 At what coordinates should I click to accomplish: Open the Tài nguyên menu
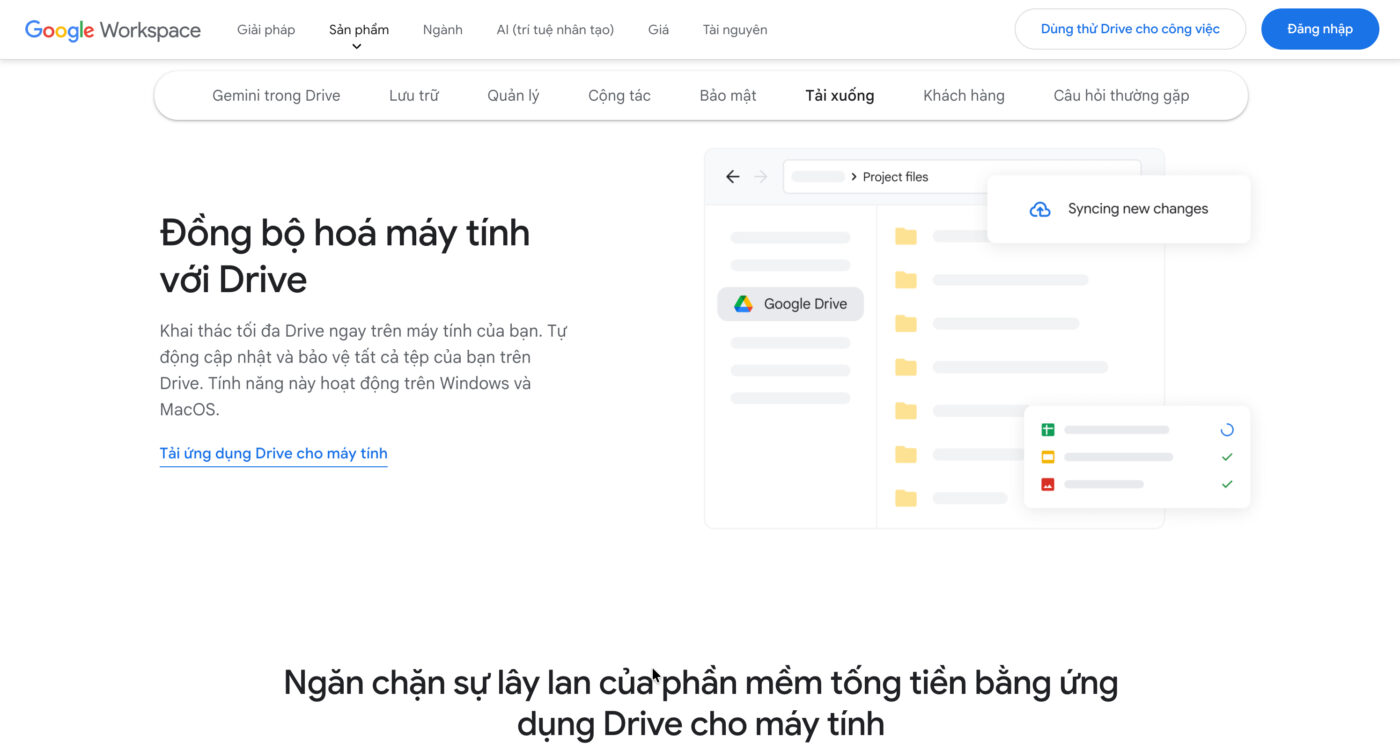point(735,30)
